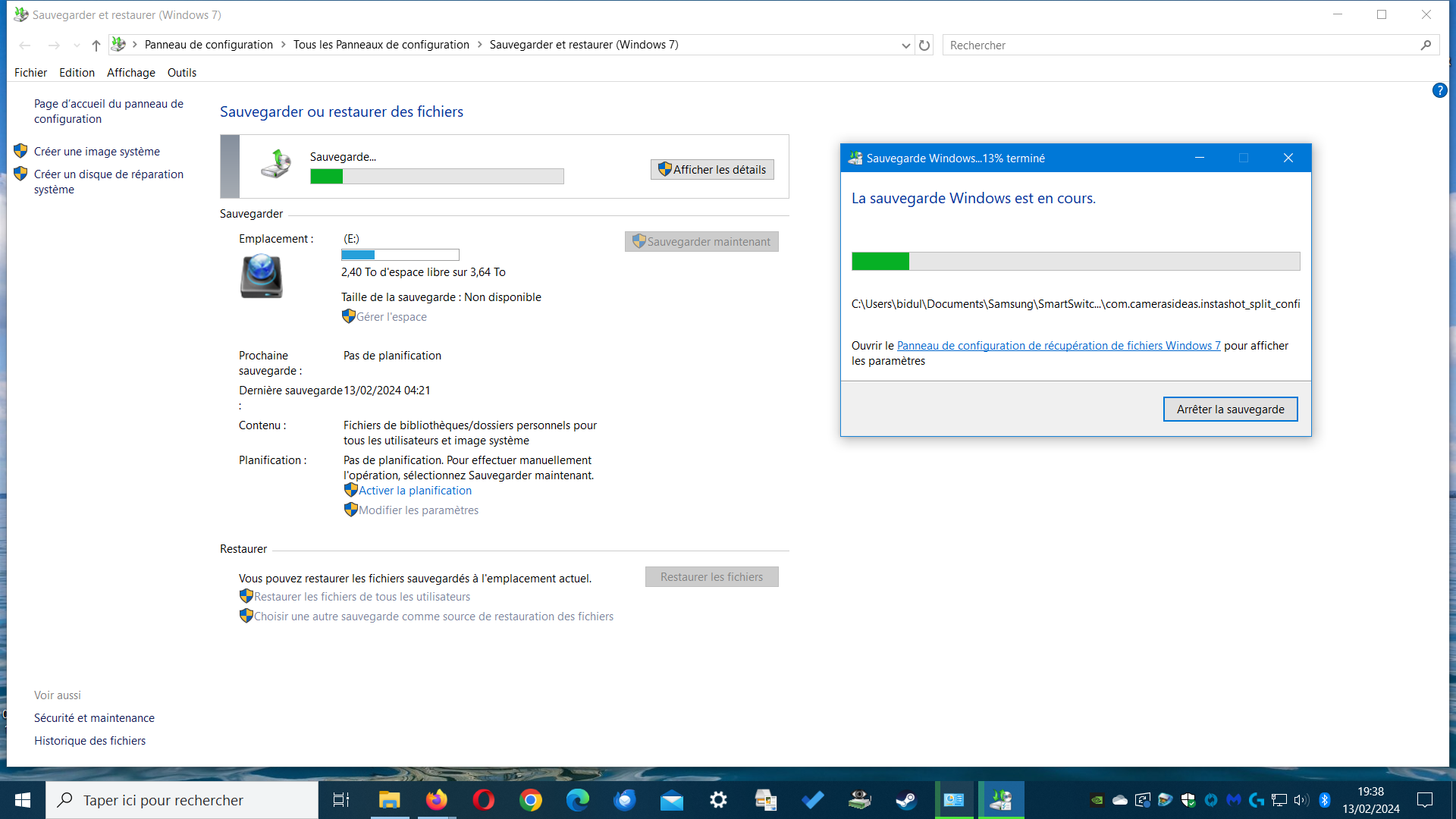Click the Rechercher search field
1456x819 pixels.
(x=1175, y=45)
